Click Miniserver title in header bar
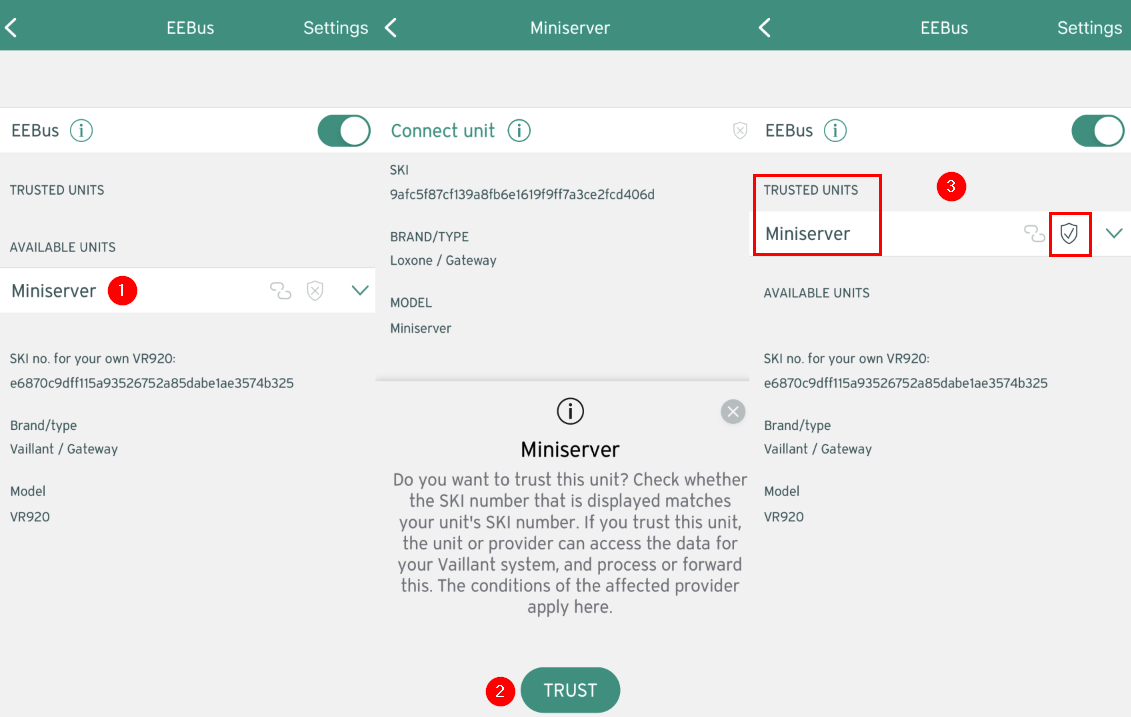This screenshot has width=1131, height=717. pos(570,28)
